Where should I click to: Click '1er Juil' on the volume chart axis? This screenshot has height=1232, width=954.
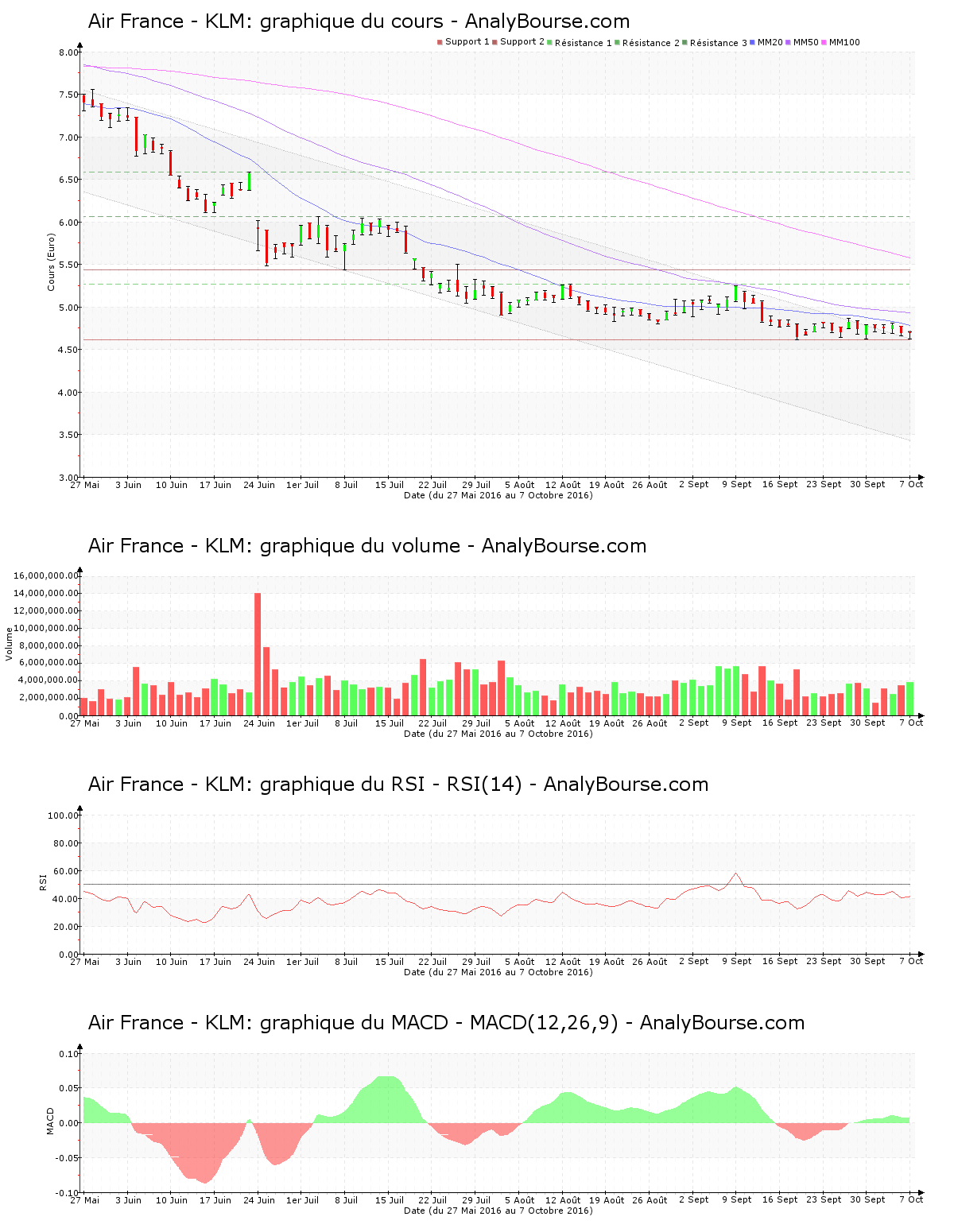(302, 723)
